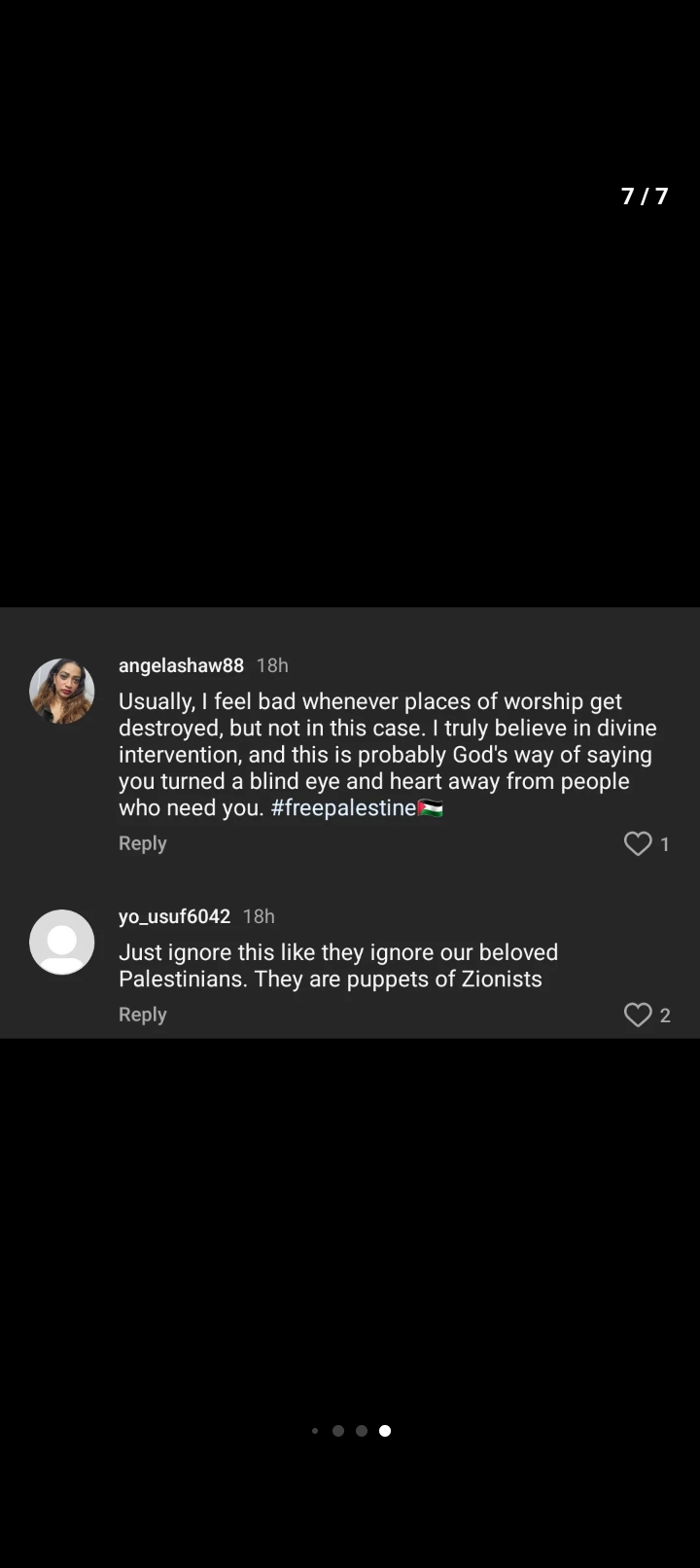This screenshot has height=1568, width=700.
Task: Click the 18h timestamp next to angelashaw88
Action: tap(272, 665)
